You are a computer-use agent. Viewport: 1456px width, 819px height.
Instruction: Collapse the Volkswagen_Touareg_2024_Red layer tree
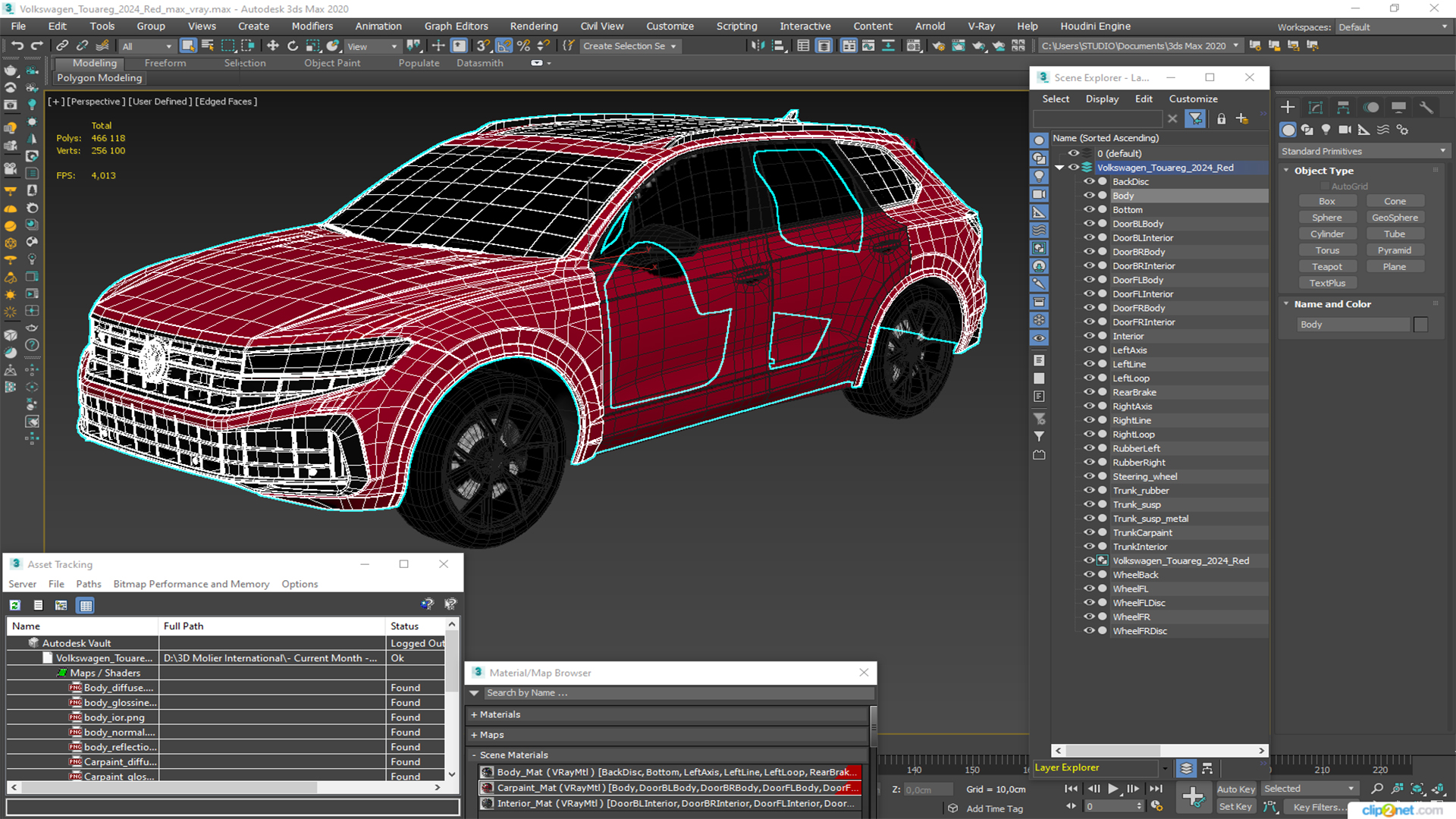pos(1059,168)
